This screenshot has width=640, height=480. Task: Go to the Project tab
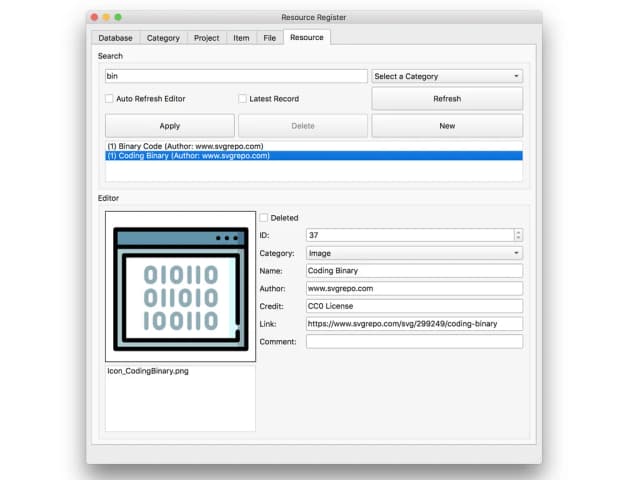[x=206, y=38]
